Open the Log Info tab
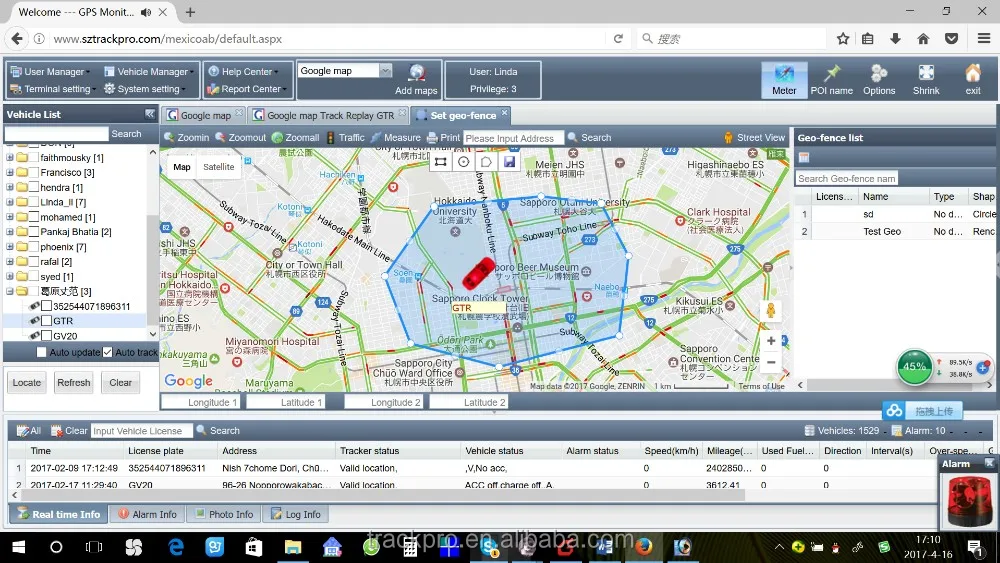 click(296, 514)
